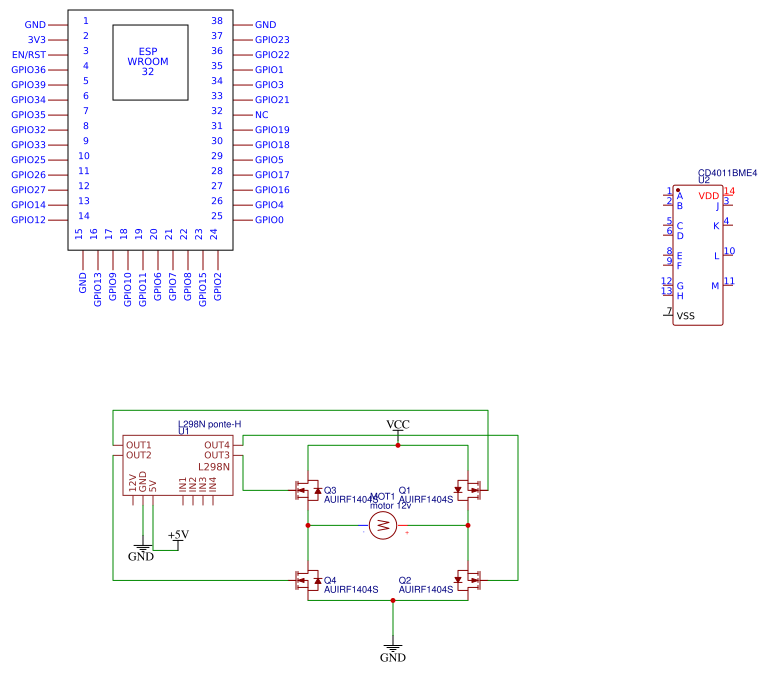Click the 'L298N ponte-H' title label
Viewport: 767px width, 674px height.
coord(209,424)
